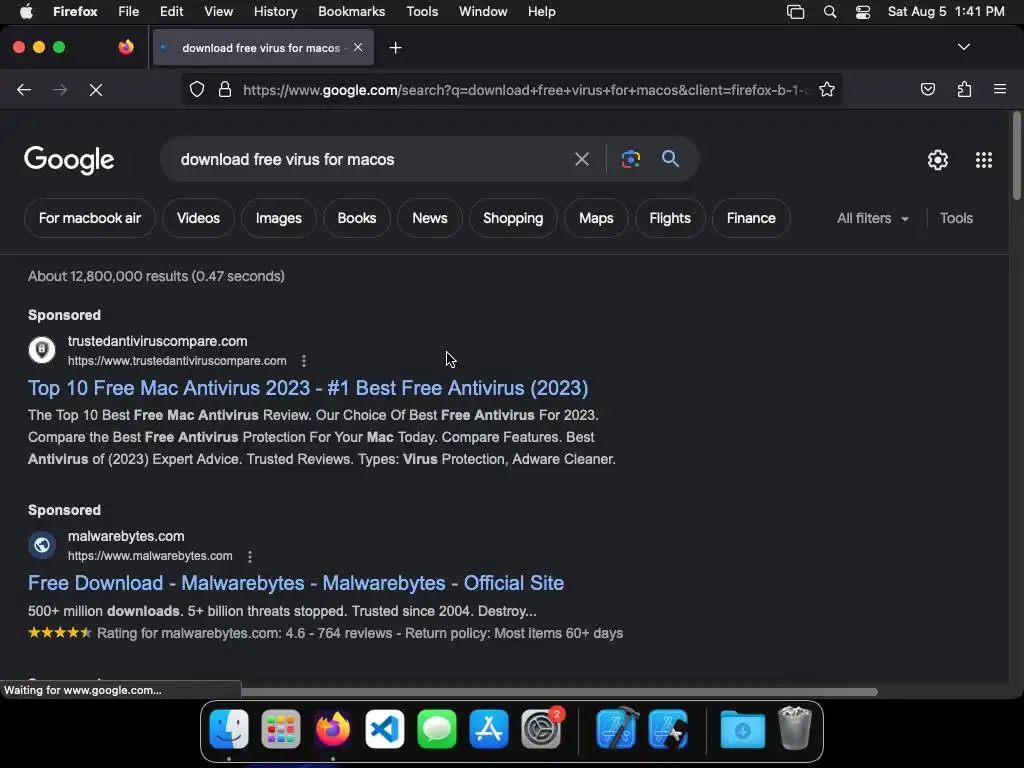Open Spotlight search in the menu bar

(x=829, y=12)
